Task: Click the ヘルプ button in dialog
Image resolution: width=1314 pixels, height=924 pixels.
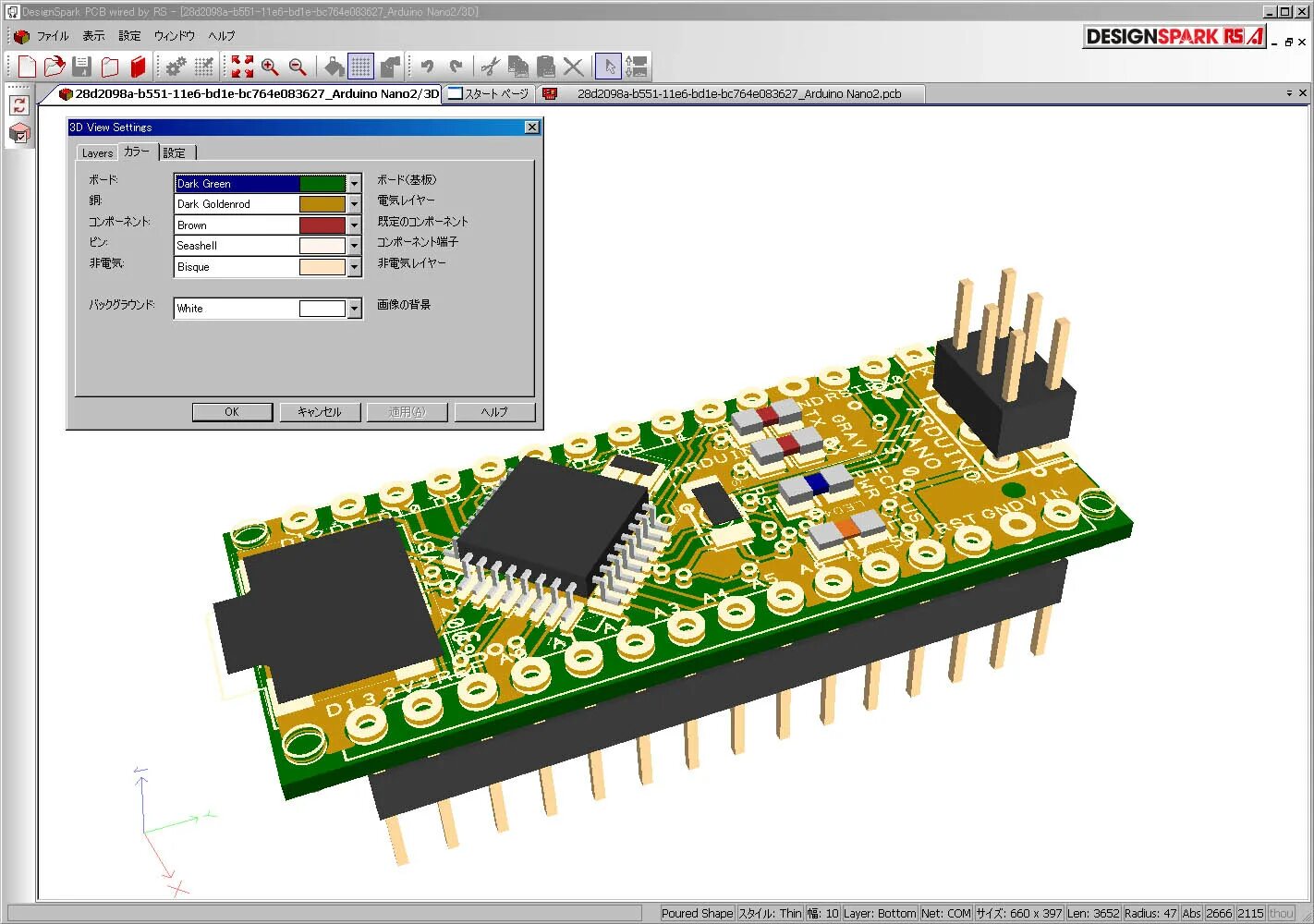Action: tap(494, 412)
